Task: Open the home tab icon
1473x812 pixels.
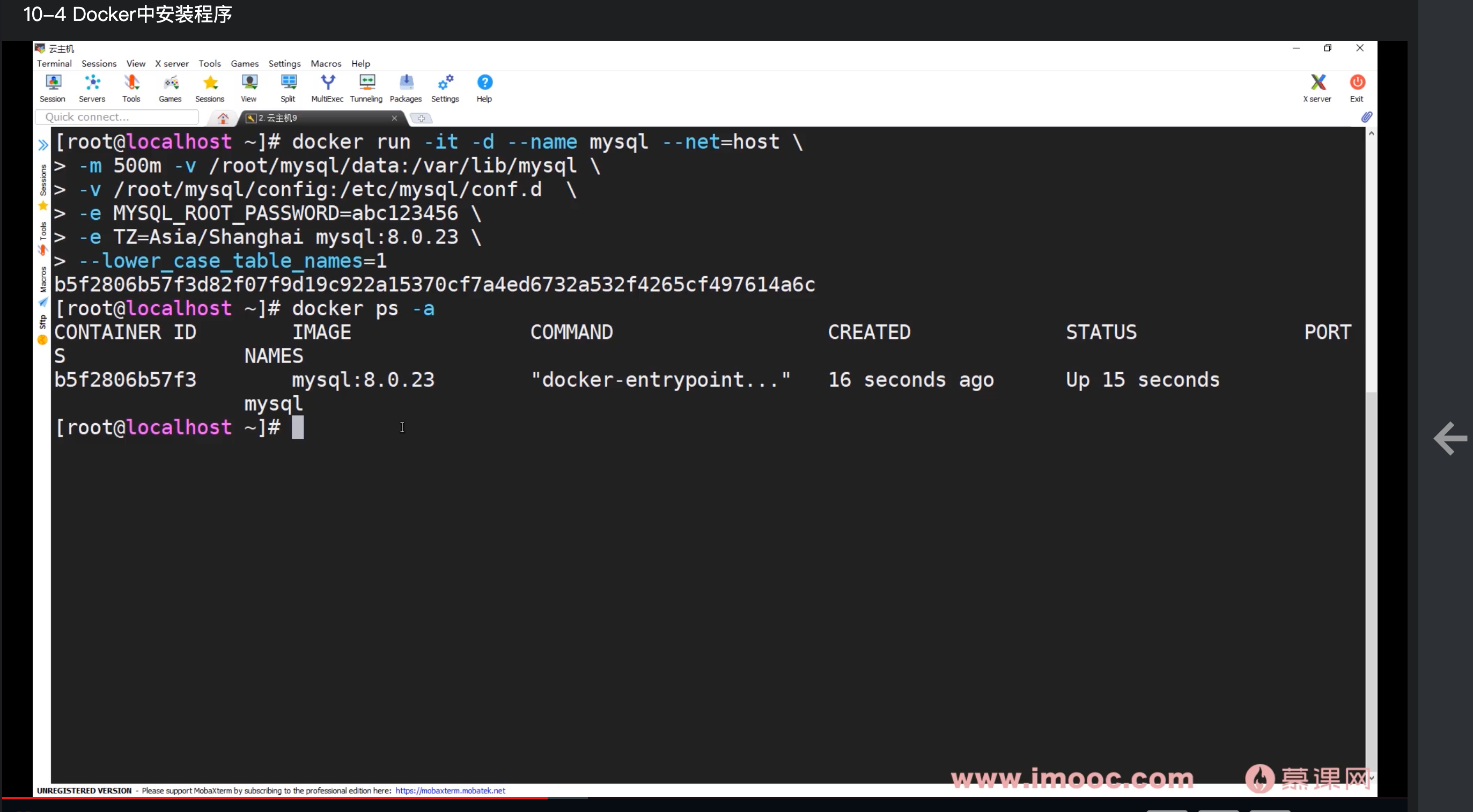Action: click(223, 118)
